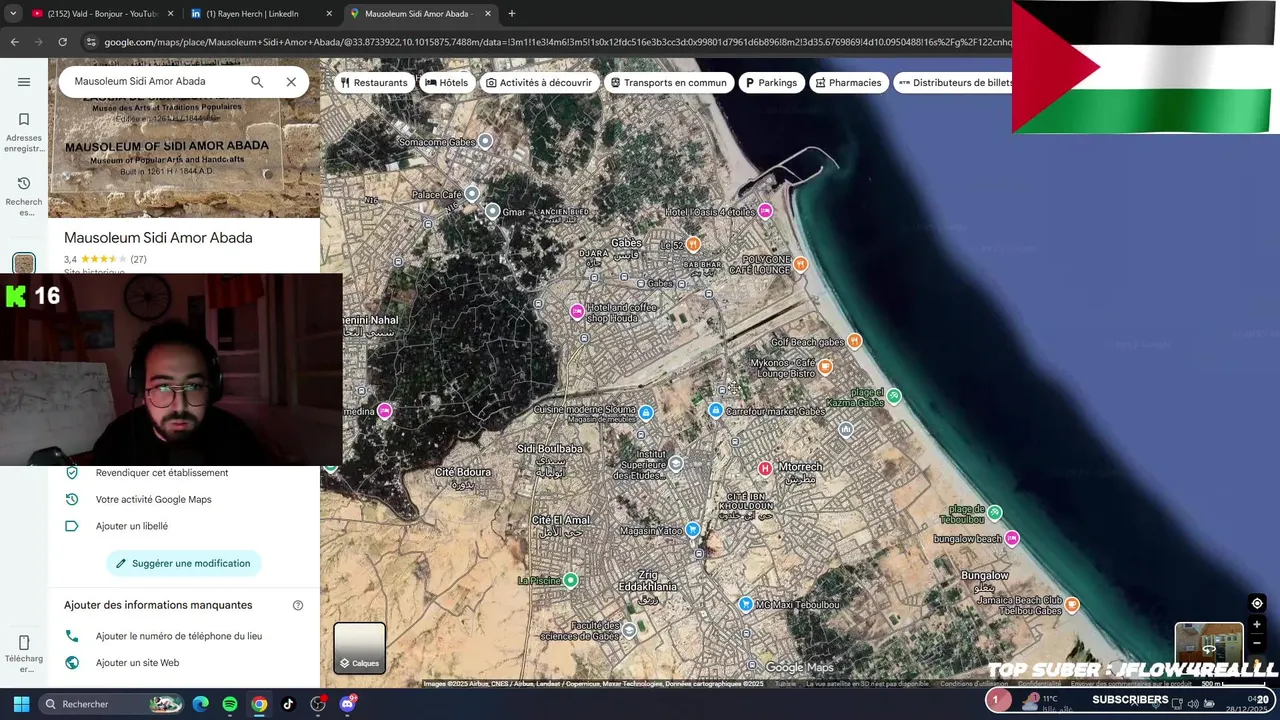Click the search magnifier in Maps search box
This screenshot has width=1280, height=720.
click(x=257, y=82)
